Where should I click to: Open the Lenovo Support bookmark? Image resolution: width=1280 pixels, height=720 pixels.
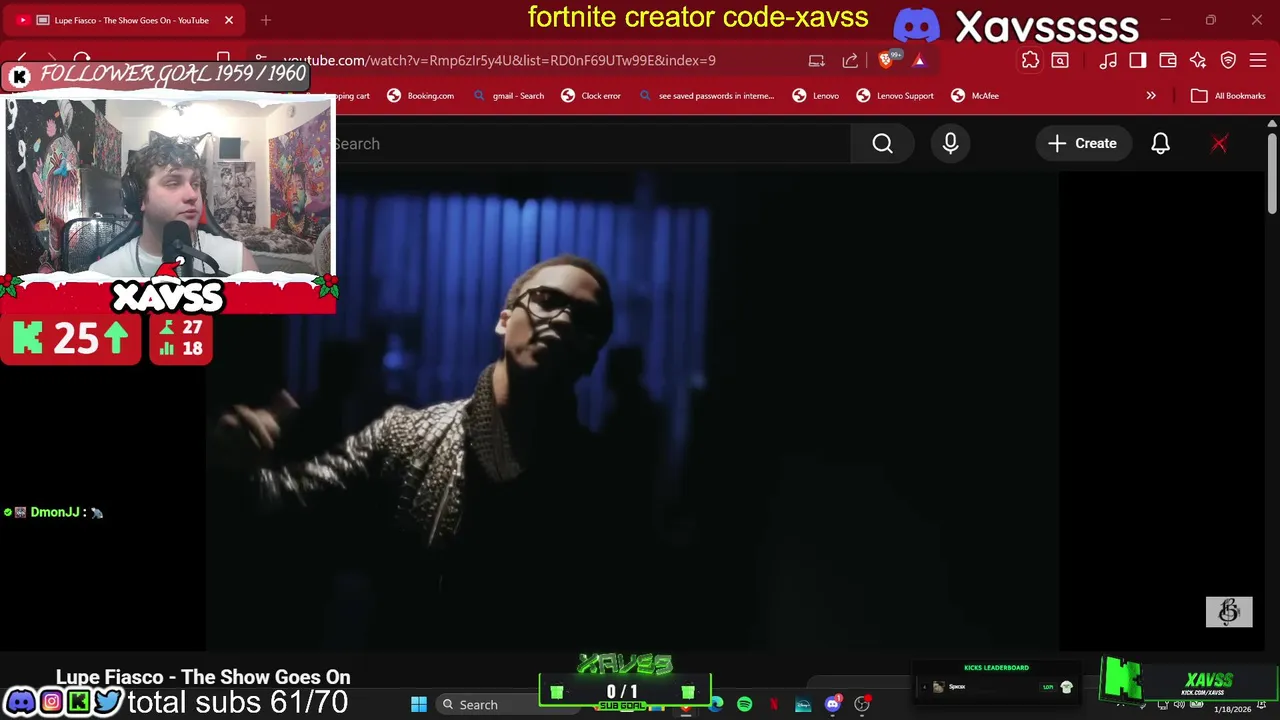pyautogui.click(x=895, y=96)
